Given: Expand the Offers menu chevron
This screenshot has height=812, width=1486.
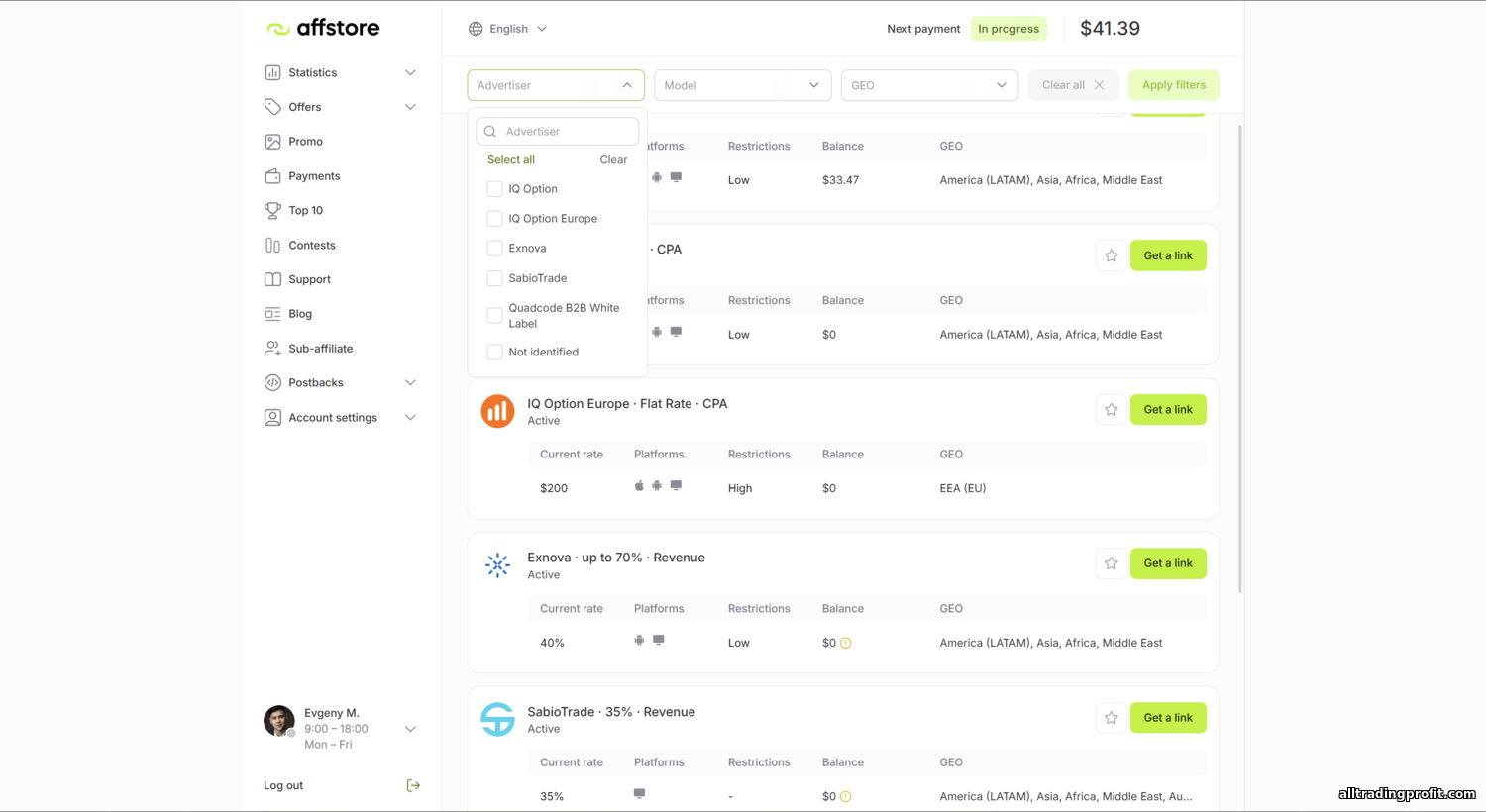Looking at the screenshot, I should pyautogui.click(x=410, y=107).
